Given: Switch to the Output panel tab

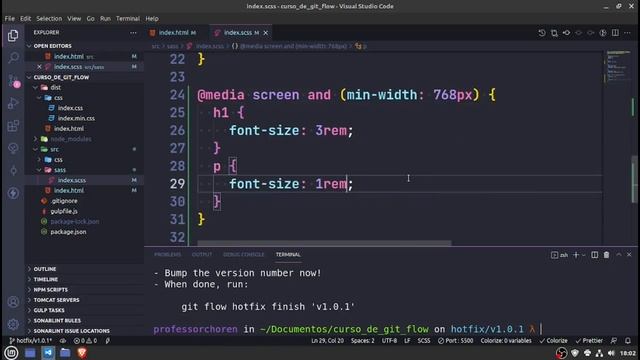Looking at the screenshot, I should coord(202,254).
